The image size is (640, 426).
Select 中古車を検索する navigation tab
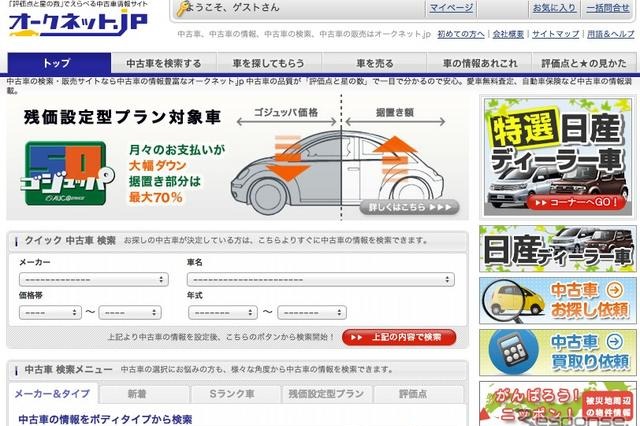click(164, 63)
